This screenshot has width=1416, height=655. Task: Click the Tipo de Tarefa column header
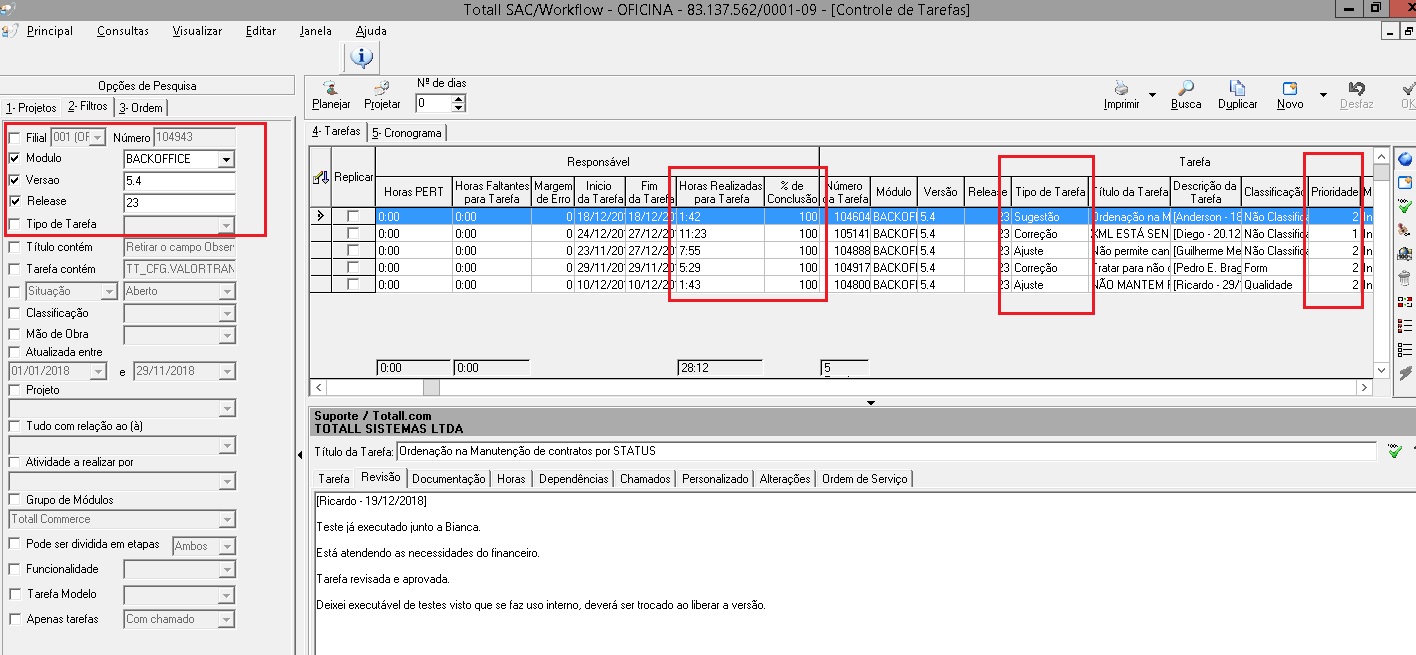1050,191
